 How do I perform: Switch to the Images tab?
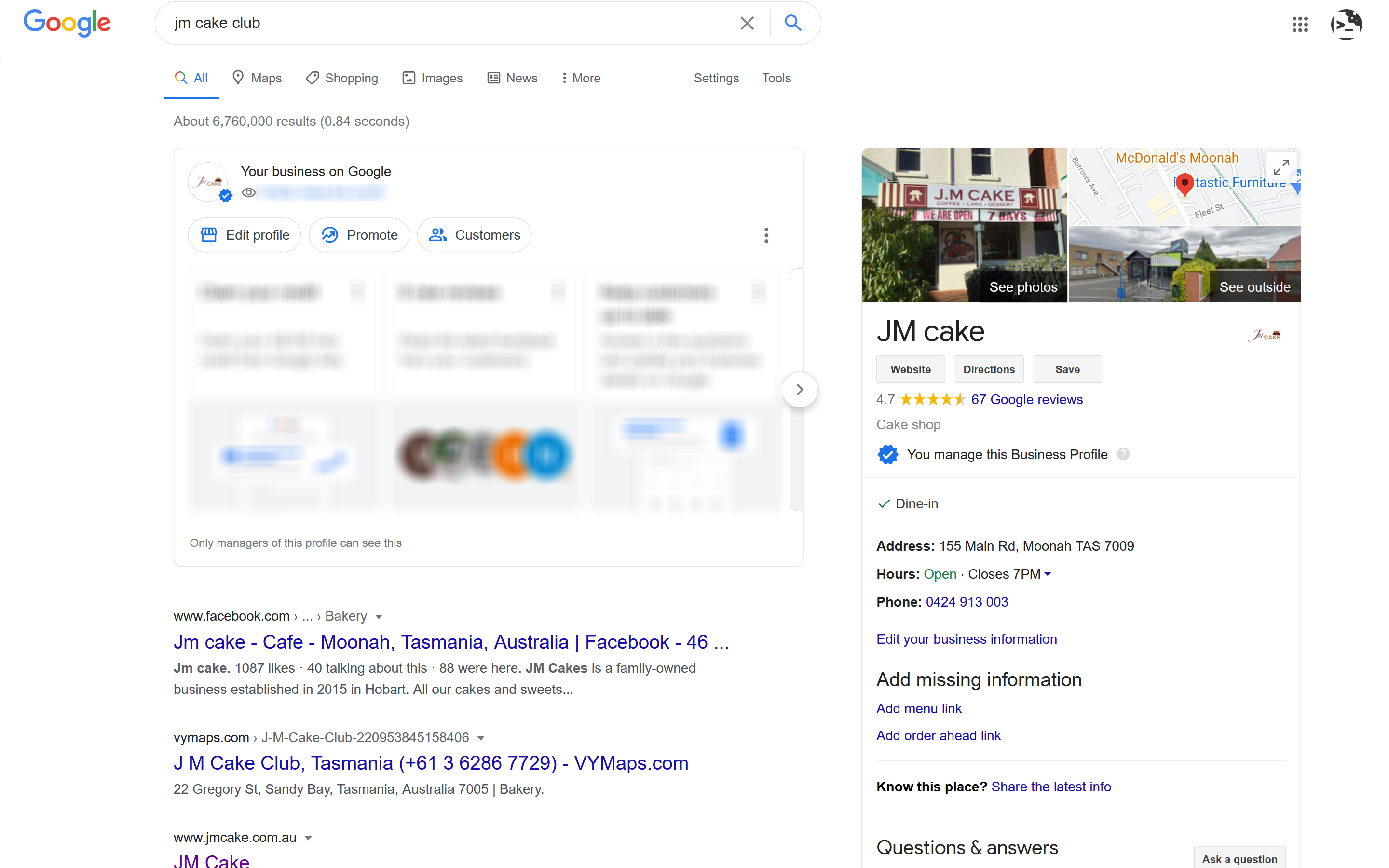pos(432,78)
